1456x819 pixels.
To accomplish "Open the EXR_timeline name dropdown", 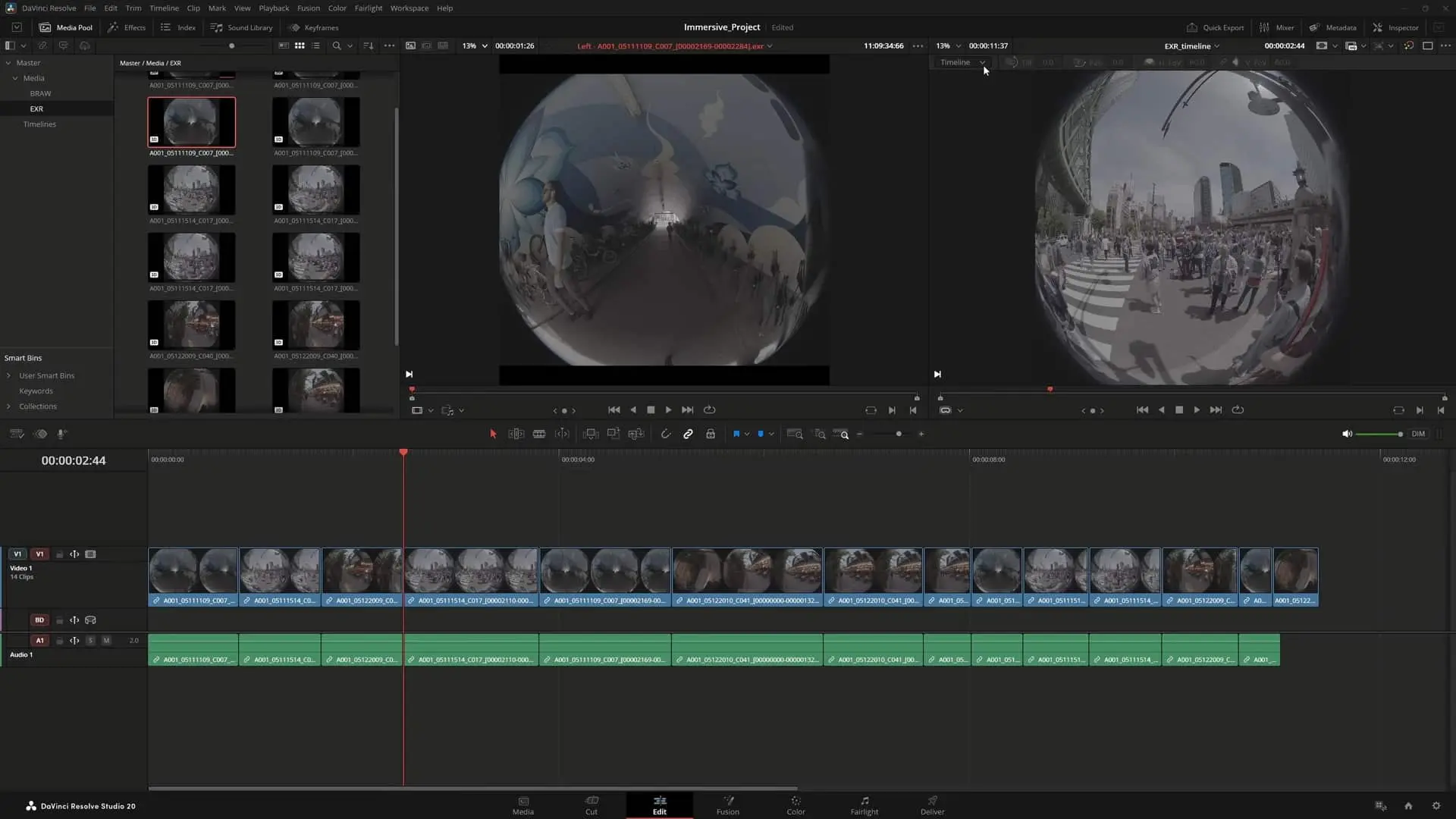I will pos(1192,45).
